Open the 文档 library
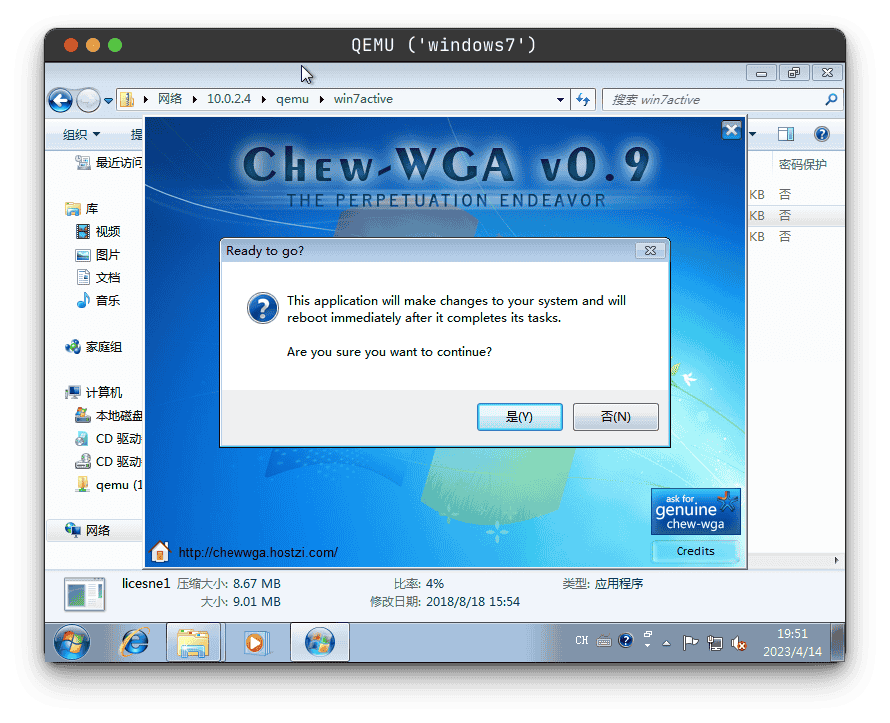This screenshot has width=890, height=723. coord(98,278)
